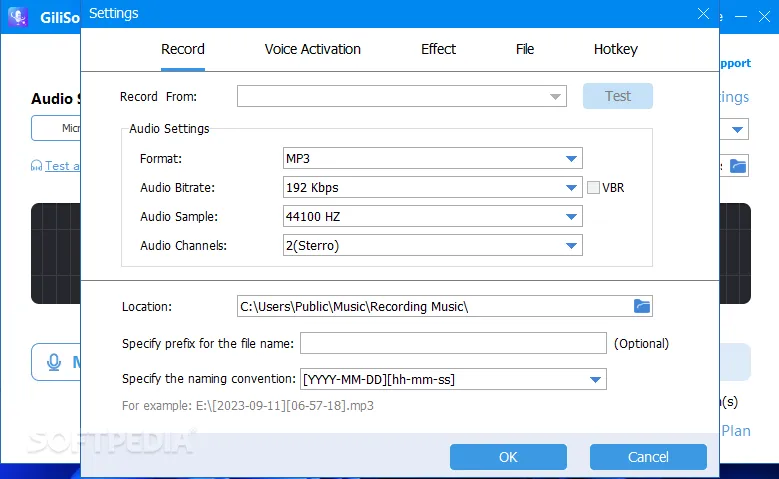Viewport: 779px width, 479px height.
Task: Expand the dropdown arrow in main window
Action: click(737, 130)
